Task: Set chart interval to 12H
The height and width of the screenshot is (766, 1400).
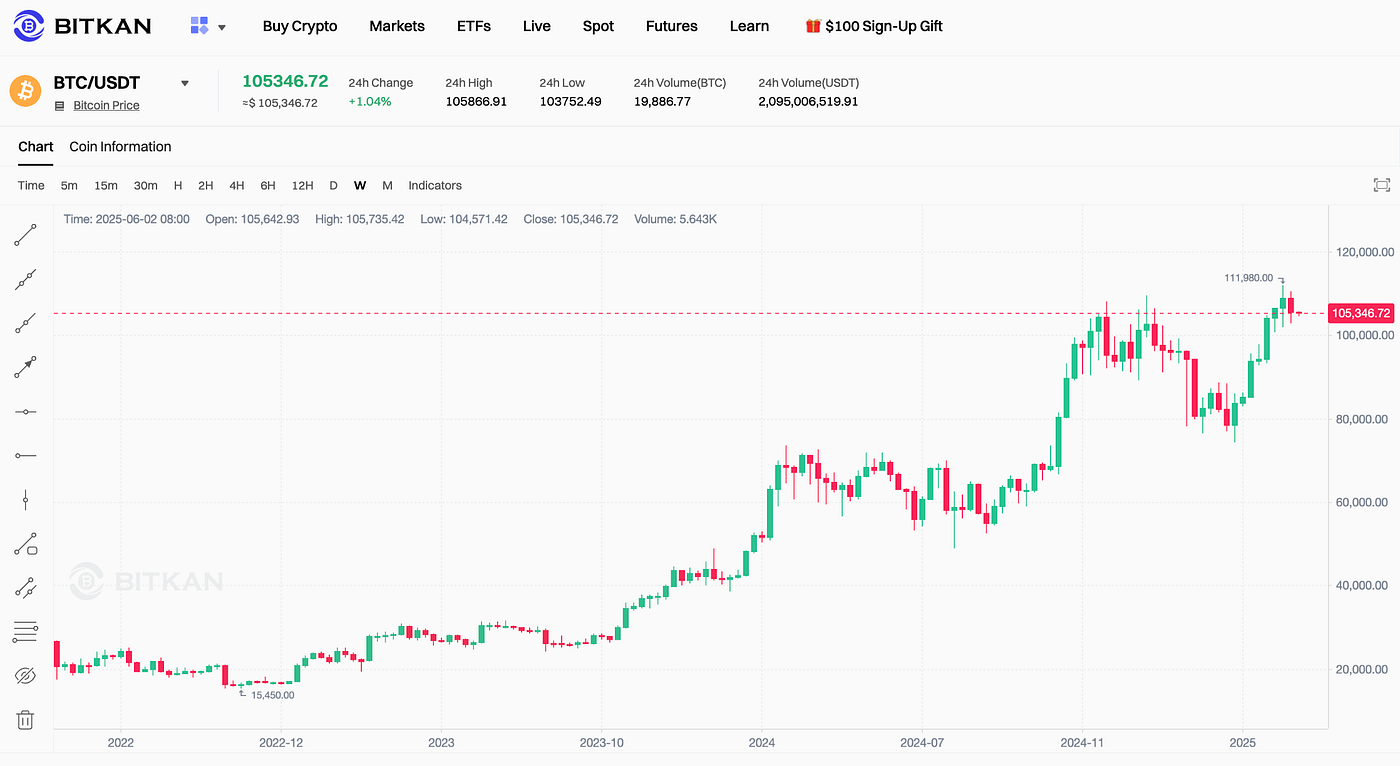Action: pos(303,185)
